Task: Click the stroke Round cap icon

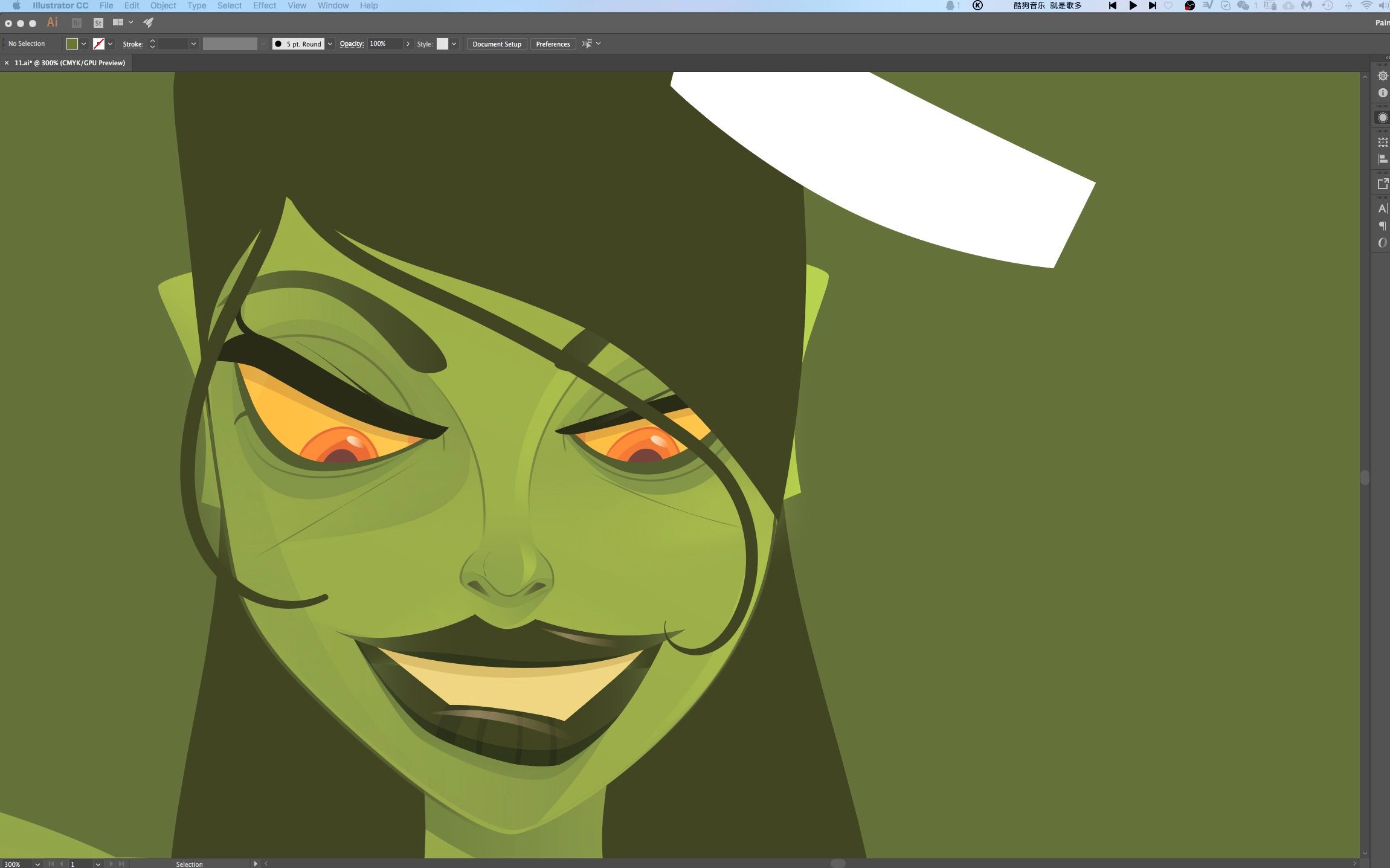Action: click(278, 44)
